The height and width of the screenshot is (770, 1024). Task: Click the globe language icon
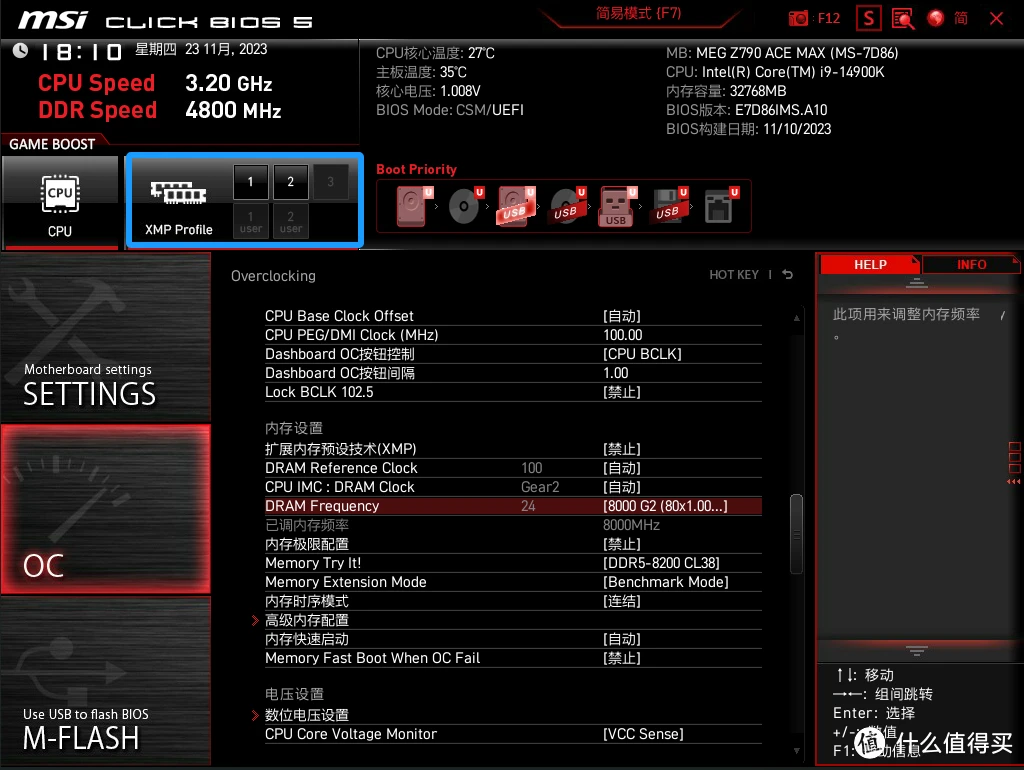935,18
